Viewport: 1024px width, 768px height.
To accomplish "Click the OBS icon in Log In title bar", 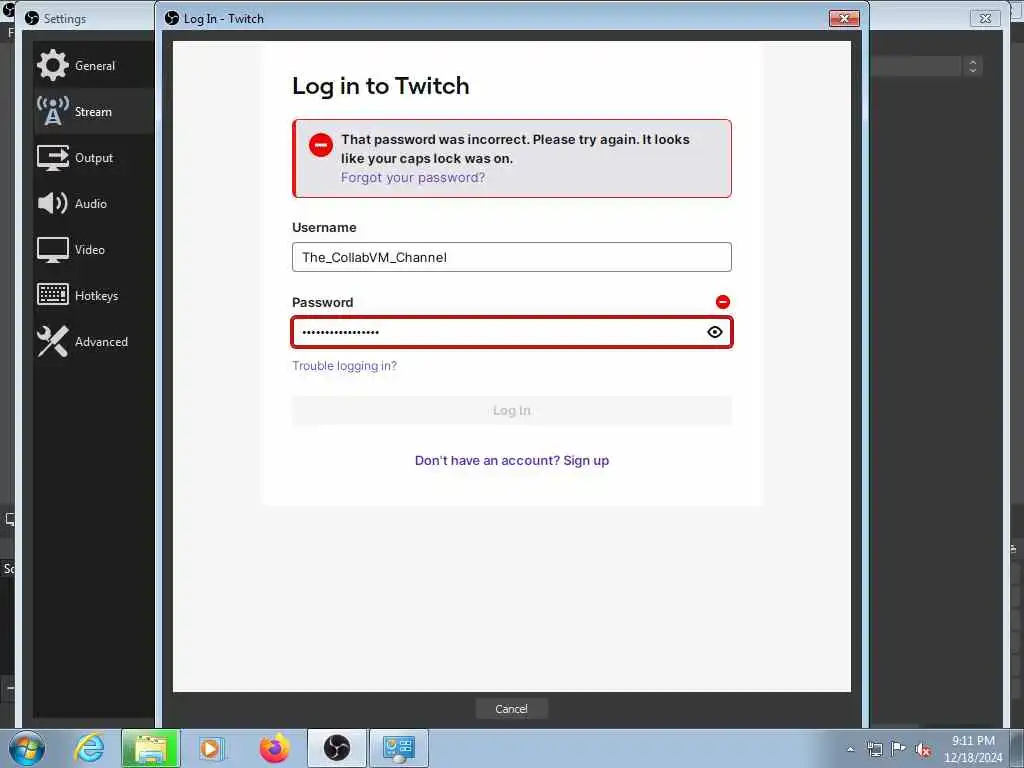I will 172,18.
